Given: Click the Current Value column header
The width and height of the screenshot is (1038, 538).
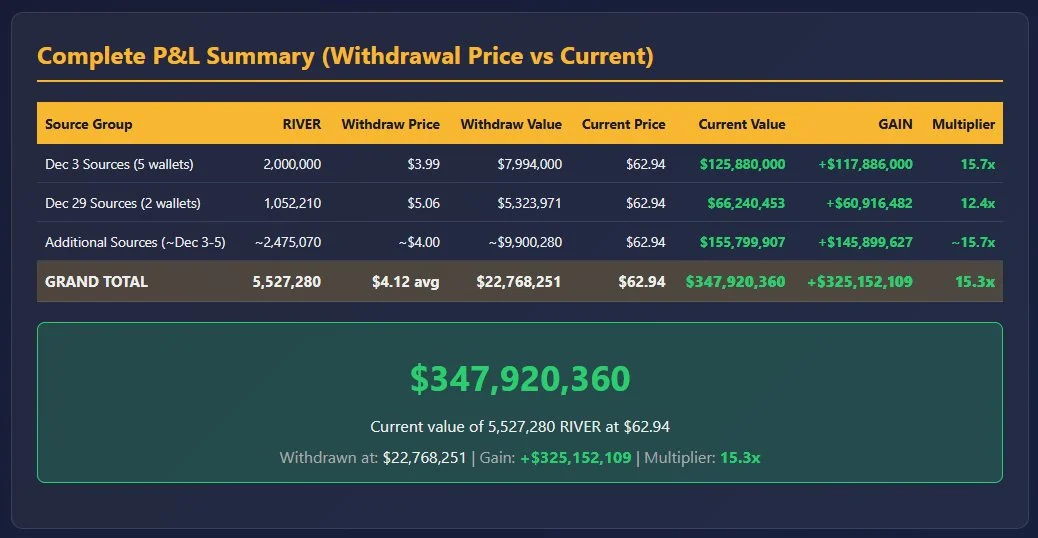Looking at the screenshot, I should click(741, 124).
